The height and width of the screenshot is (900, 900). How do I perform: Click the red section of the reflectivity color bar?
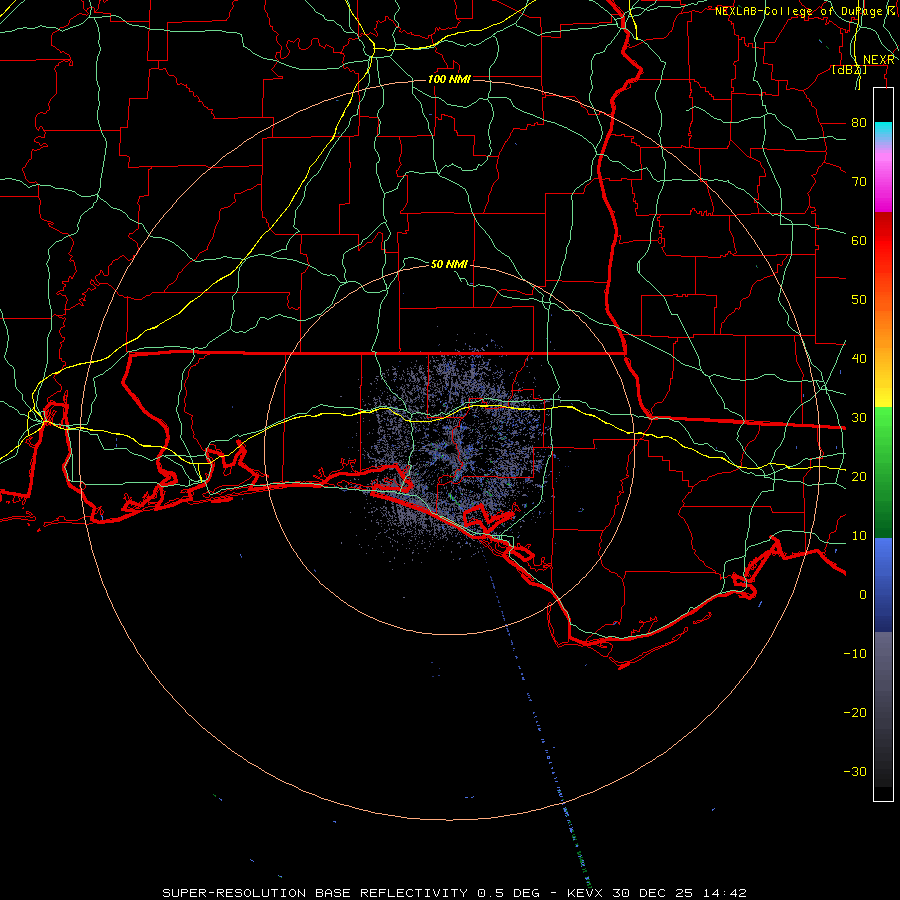click(883, 241)
